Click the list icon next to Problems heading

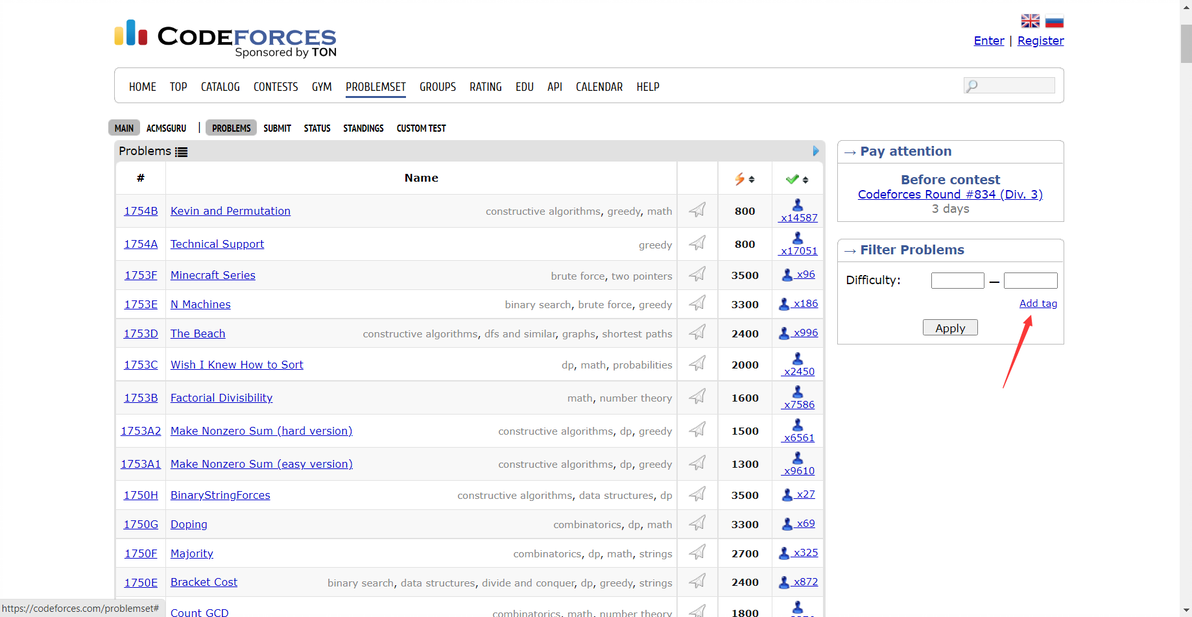point(181,152)
